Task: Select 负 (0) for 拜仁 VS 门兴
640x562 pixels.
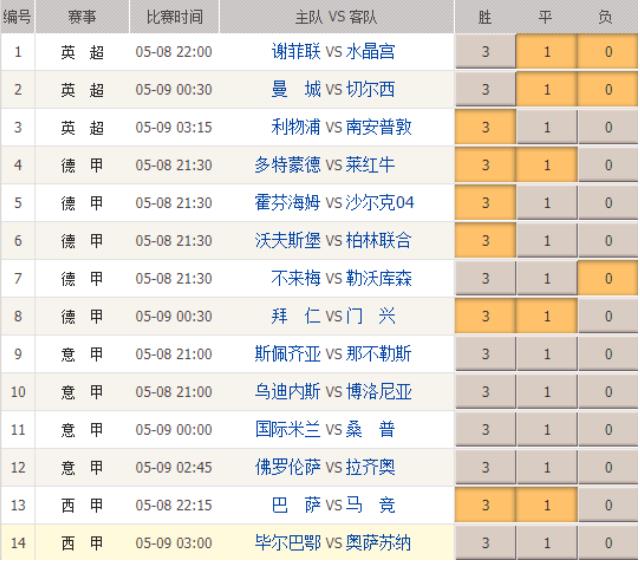Action: point(608,316)
